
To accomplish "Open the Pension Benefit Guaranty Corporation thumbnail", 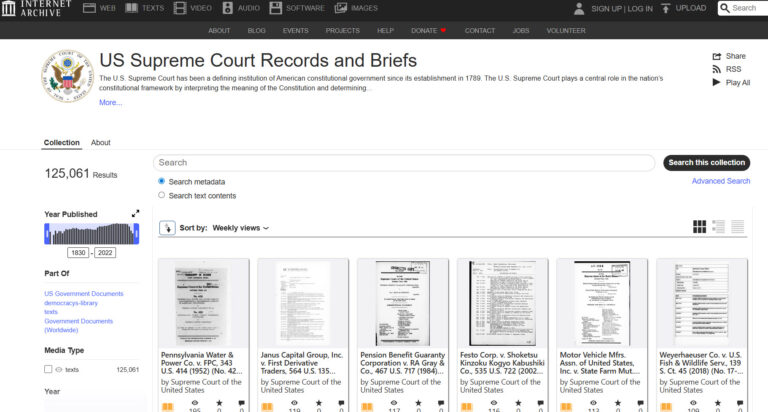I will click(403, 303).
